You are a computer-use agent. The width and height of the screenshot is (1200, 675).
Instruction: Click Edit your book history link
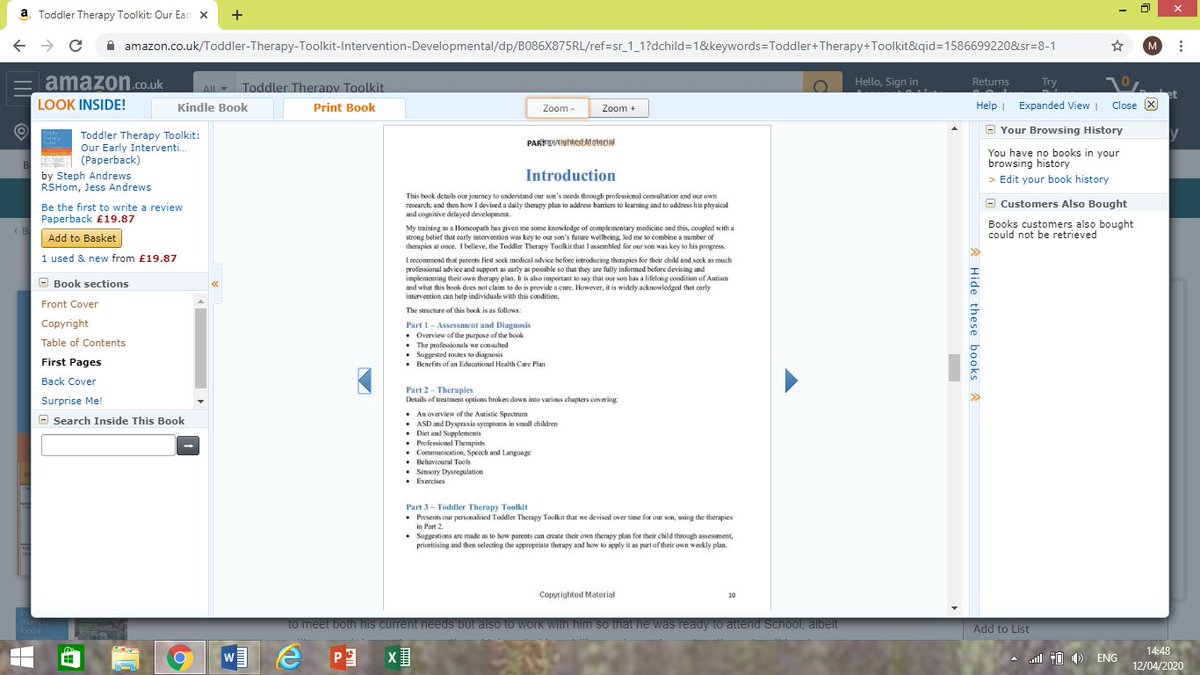click(1054, 179)
